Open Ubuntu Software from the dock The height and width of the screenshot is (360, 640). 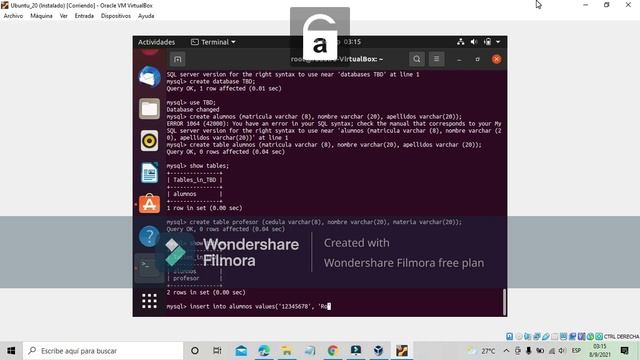[x=149, y=204]
